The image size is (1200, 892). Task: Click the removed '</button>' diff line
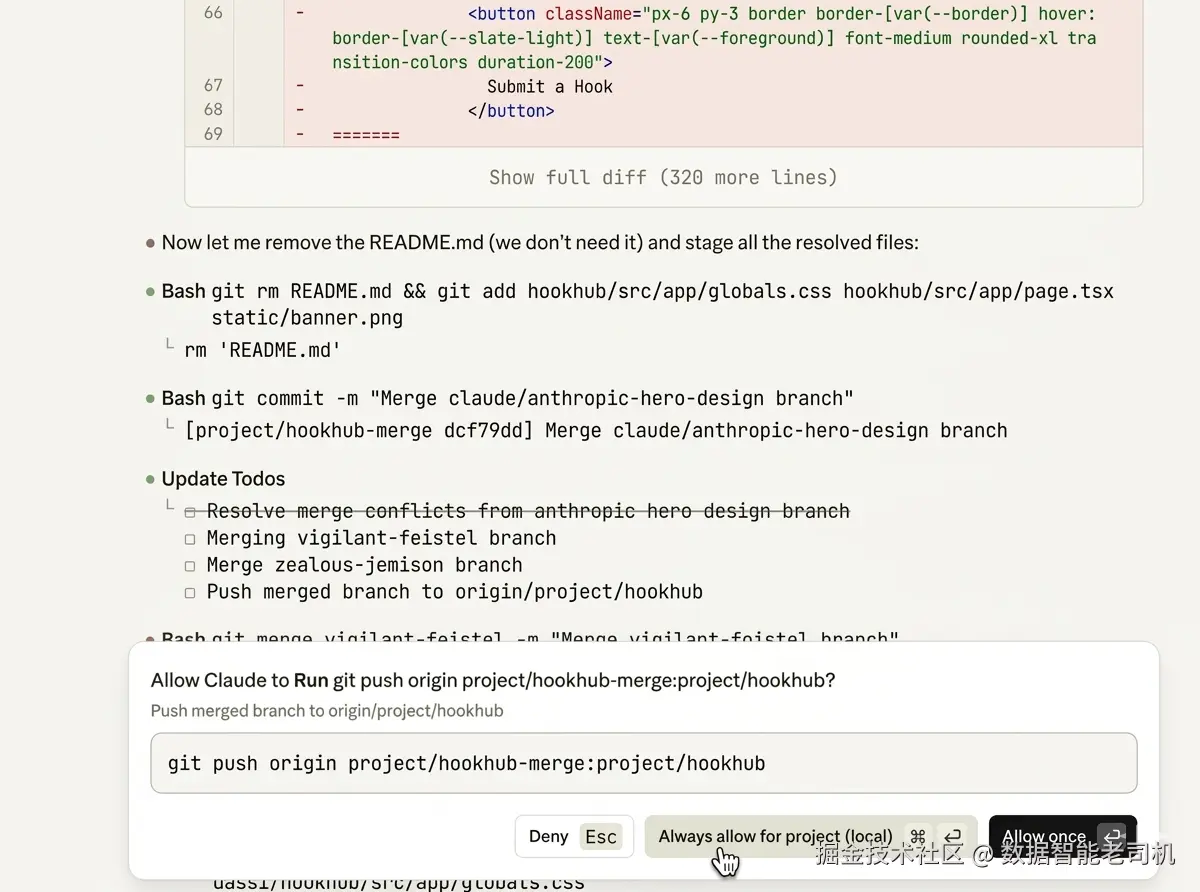[511, 110]
